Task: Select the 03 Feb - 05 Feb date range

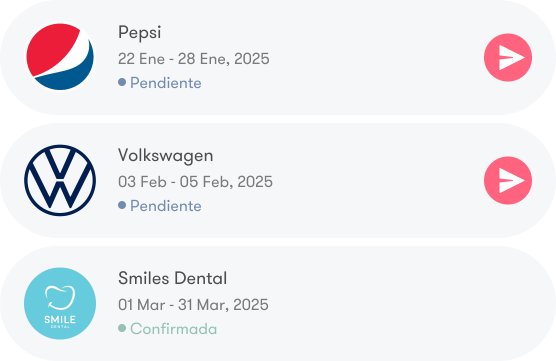Action: click(x=195, y=182)
